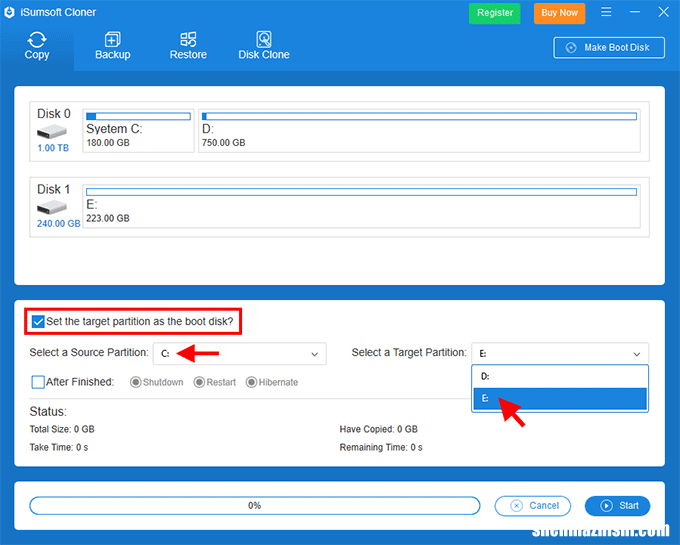Viewport: 680px width, 545px height.
Task: Click the 240.00 GB disk size label
Action: pos(59,223)
